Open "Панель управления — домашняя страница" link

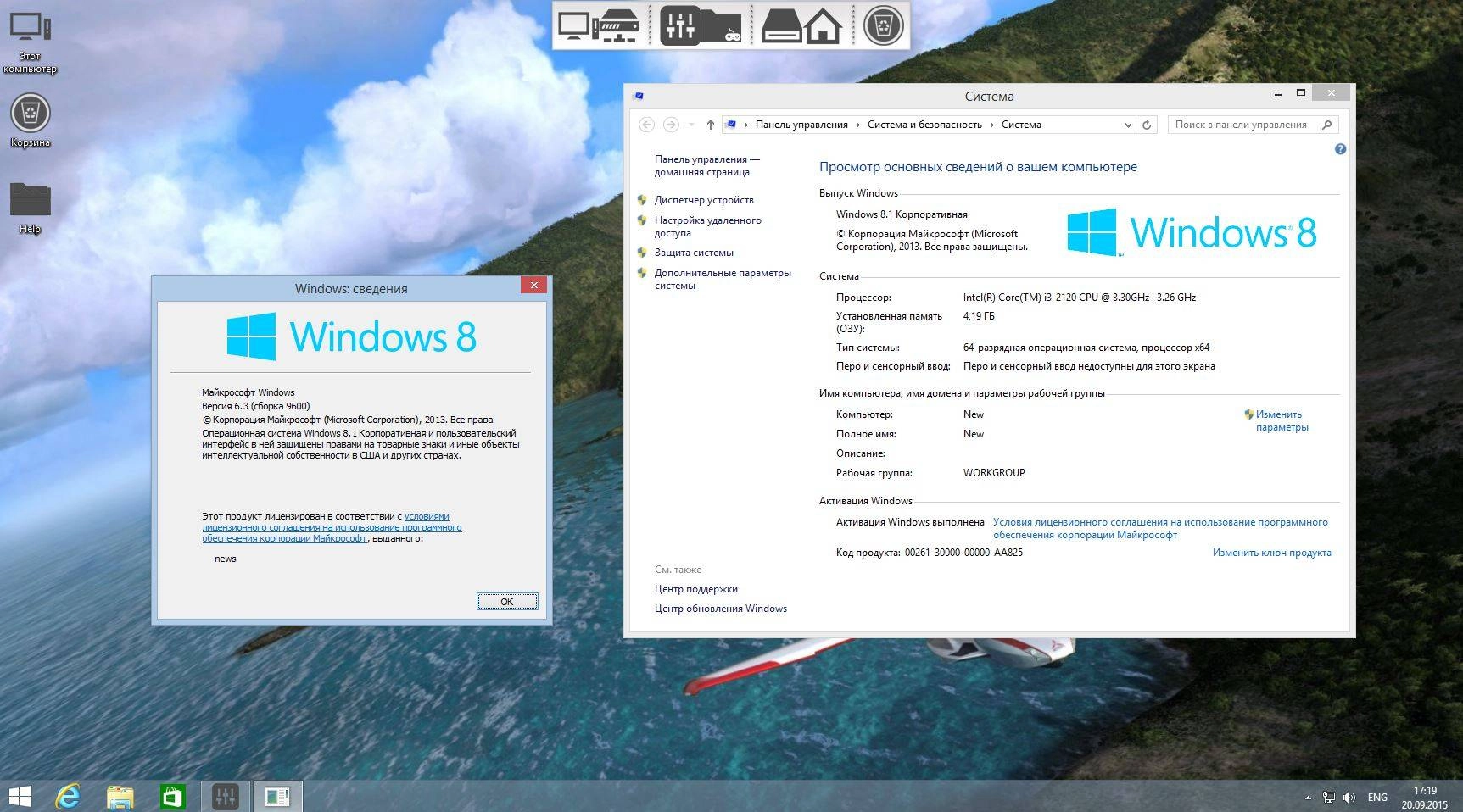click(x=707, y=165)
